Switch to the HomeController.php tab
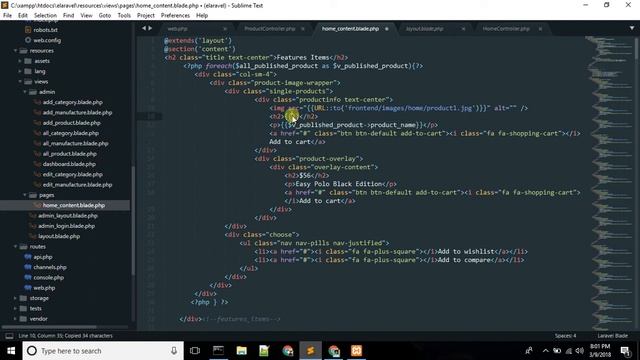 point(506,29)
